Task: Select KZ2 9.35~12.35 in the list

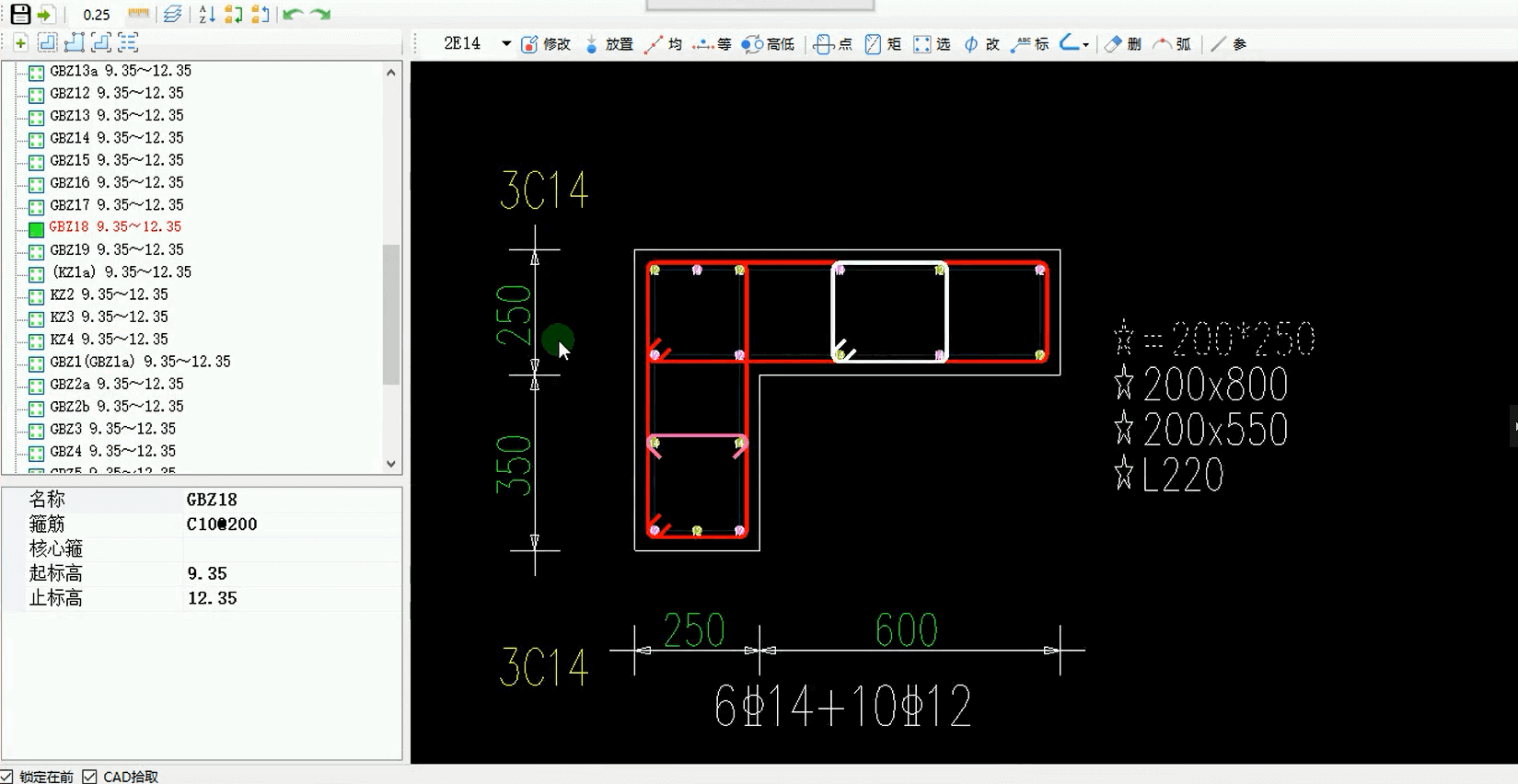Action: pyautogui.click(x=109, y=294)
